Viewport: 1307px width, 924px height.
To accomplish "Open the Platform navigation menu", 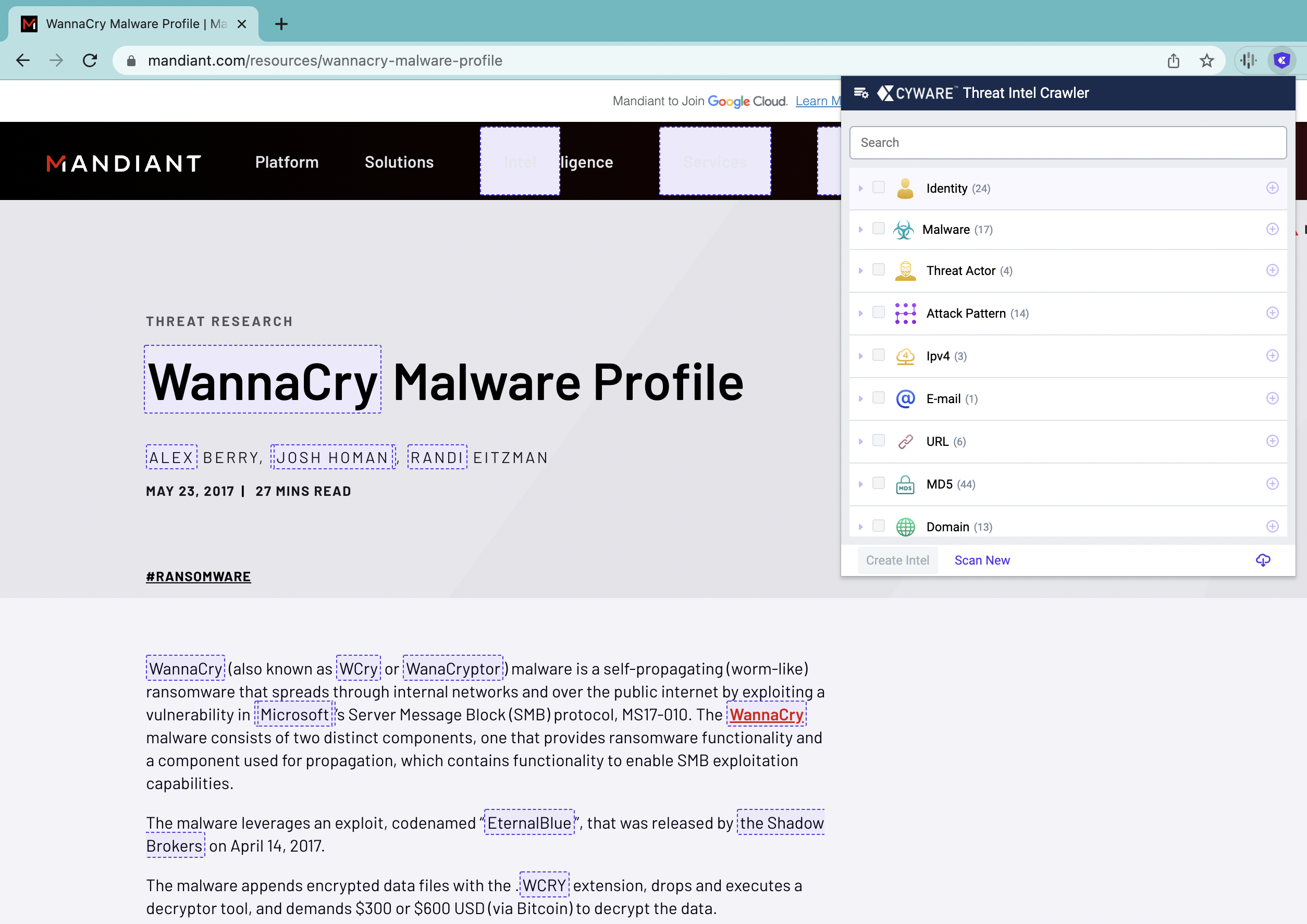I will tap(287, 163).
